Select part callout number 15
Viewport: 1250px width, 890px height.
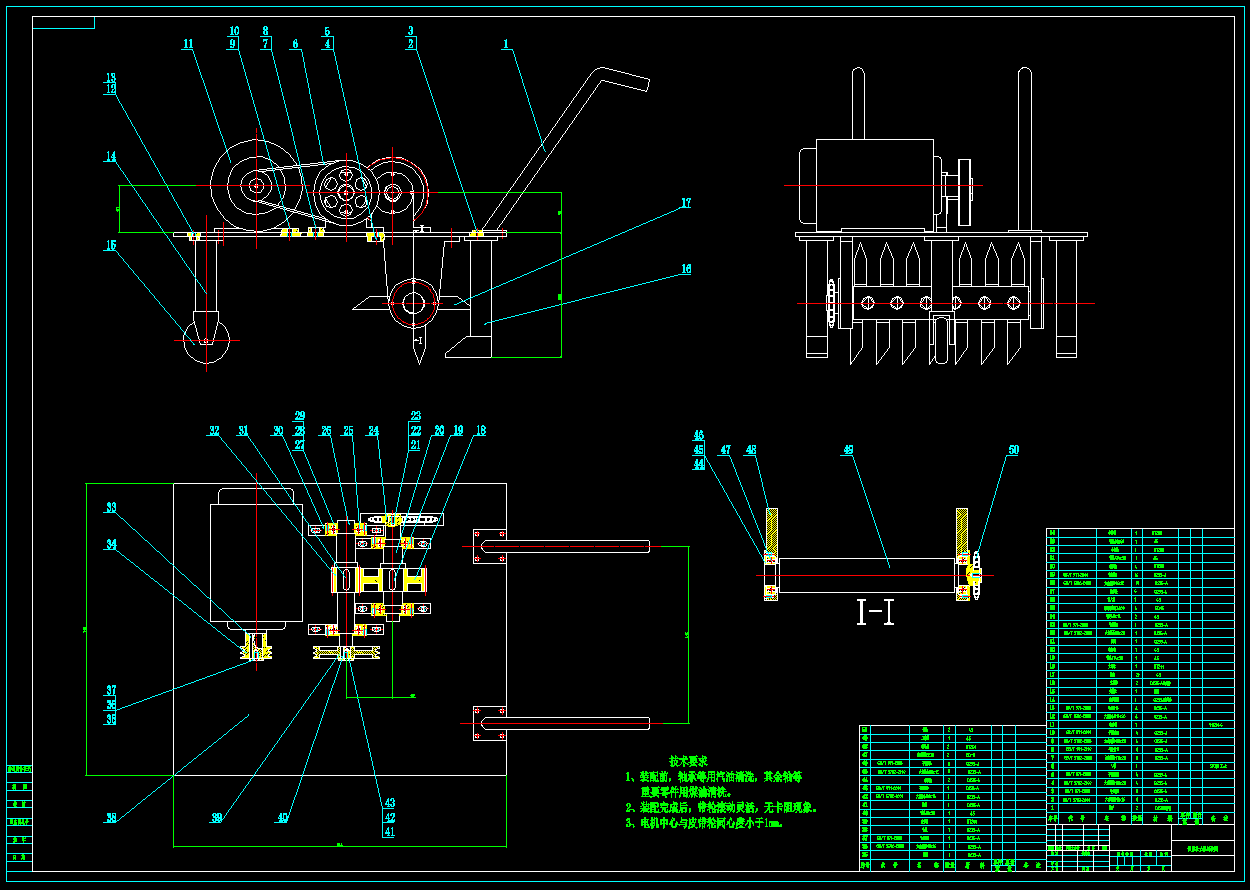click(x=111, y=245)
